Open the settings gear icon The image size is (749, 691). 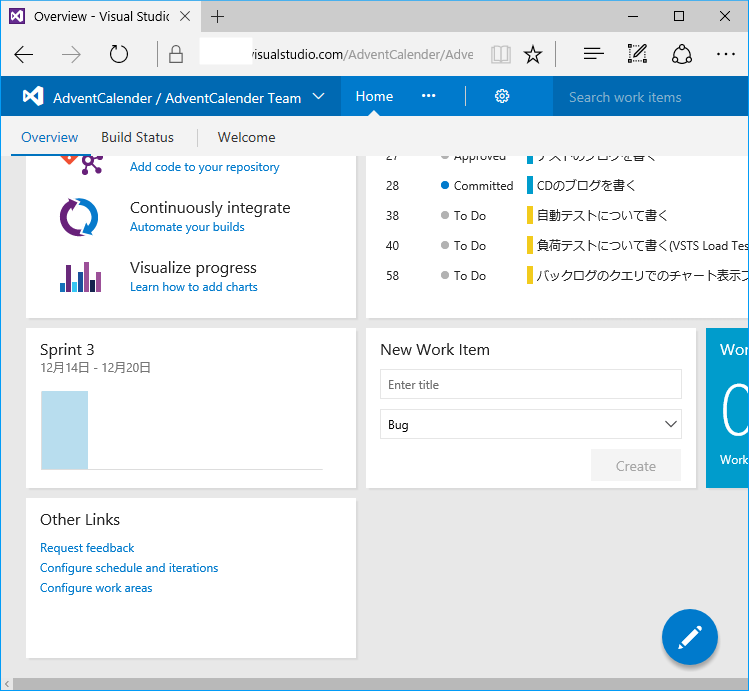(x=502, y=96)
